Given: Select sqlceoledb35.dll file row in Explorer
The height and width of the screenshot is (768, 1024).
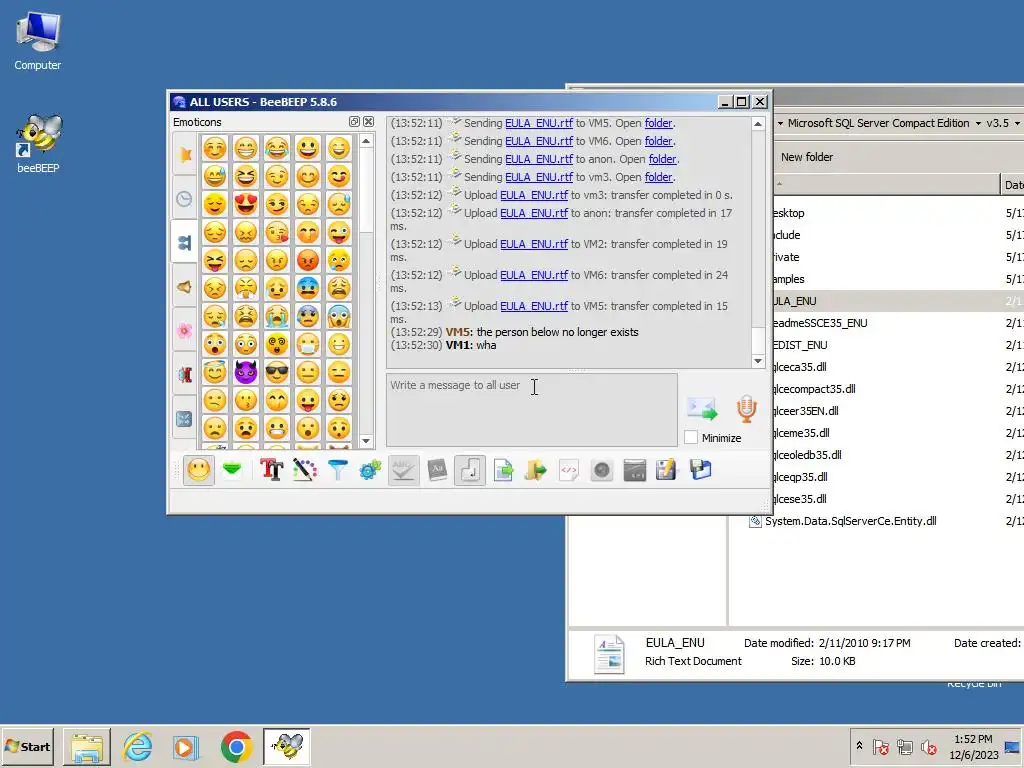Looking at the screenshot, I should pos(807,455).
